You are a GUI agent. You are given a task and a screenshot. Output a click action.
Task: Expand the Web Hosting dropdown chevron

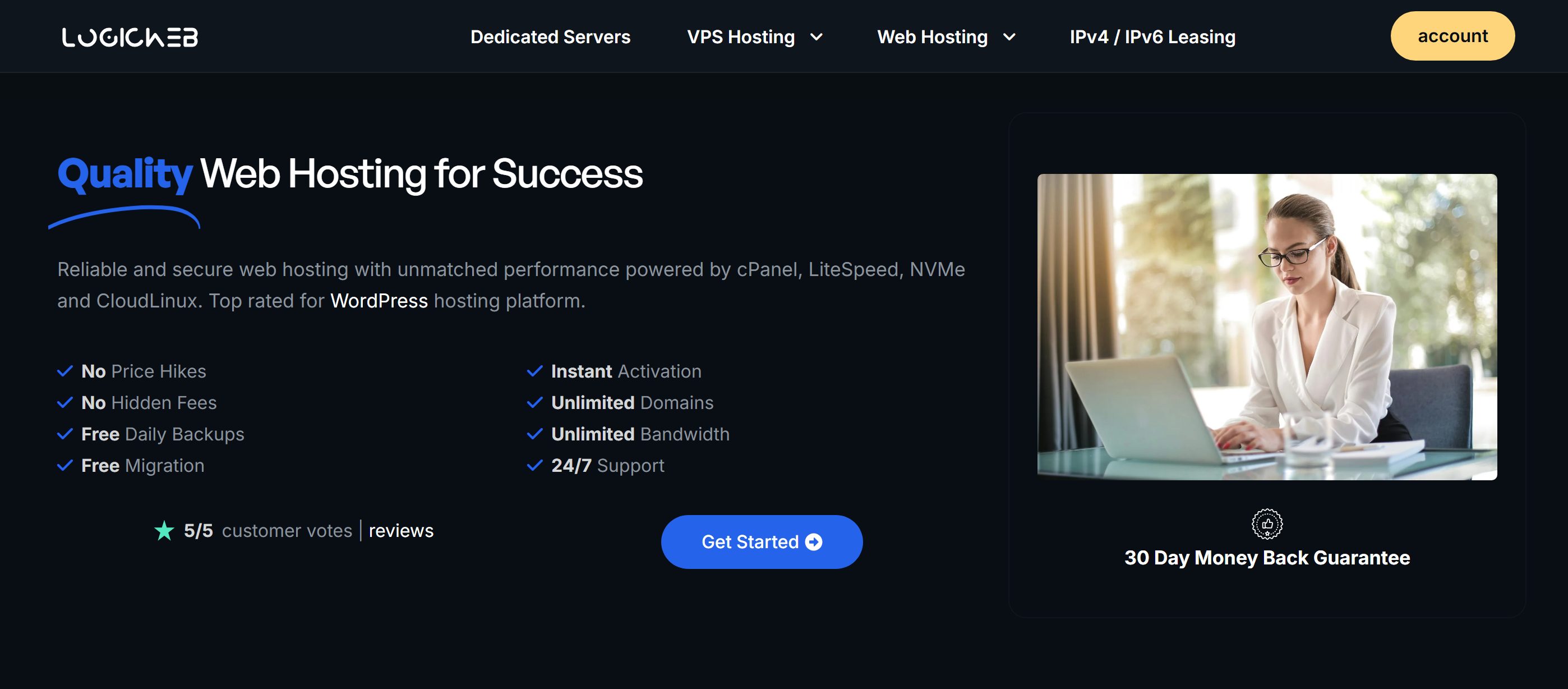click(1009, 37)
